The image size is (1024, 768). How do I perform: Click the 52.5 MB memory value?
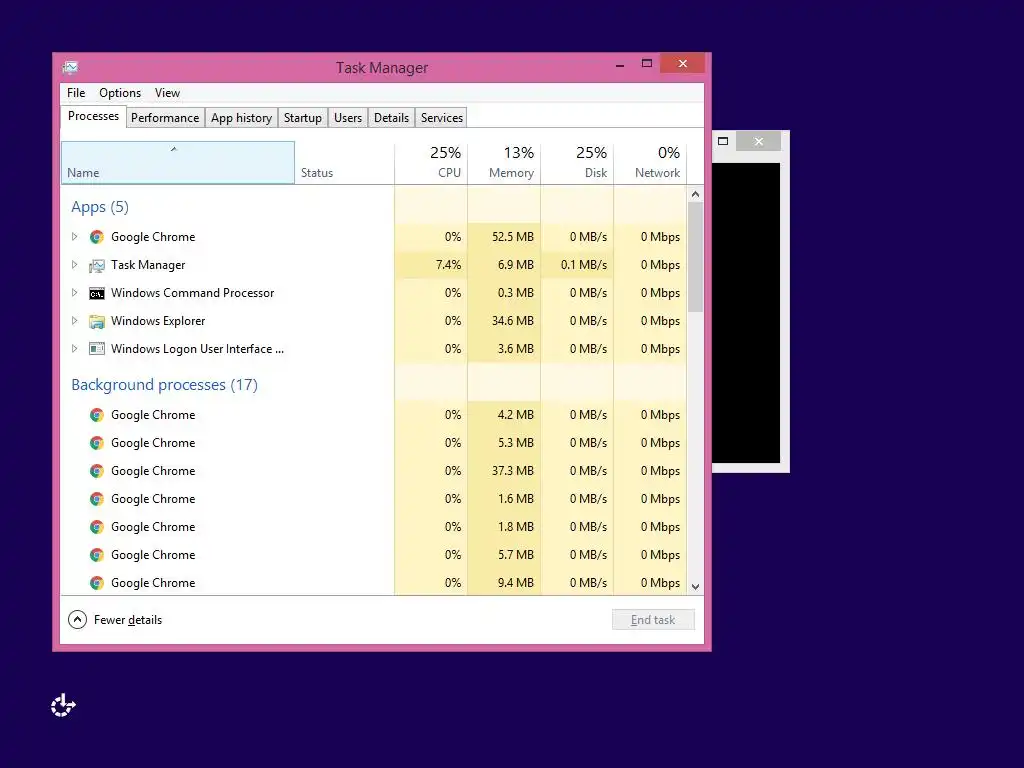(513, 237)
